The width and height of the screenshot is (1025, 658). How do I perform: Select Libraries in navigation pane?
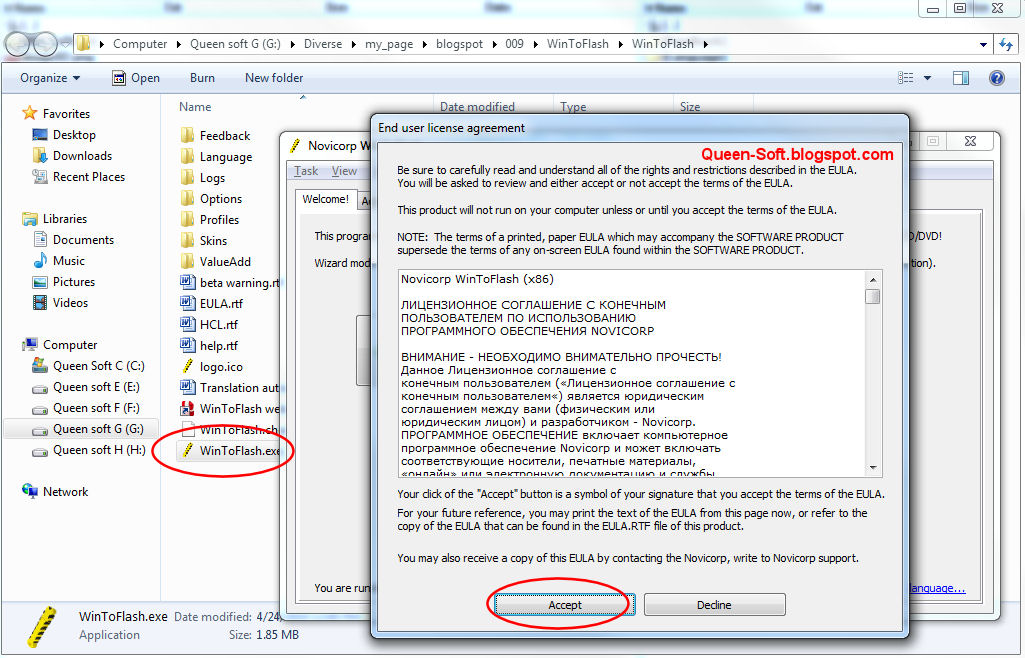click(x=65, y=219)
